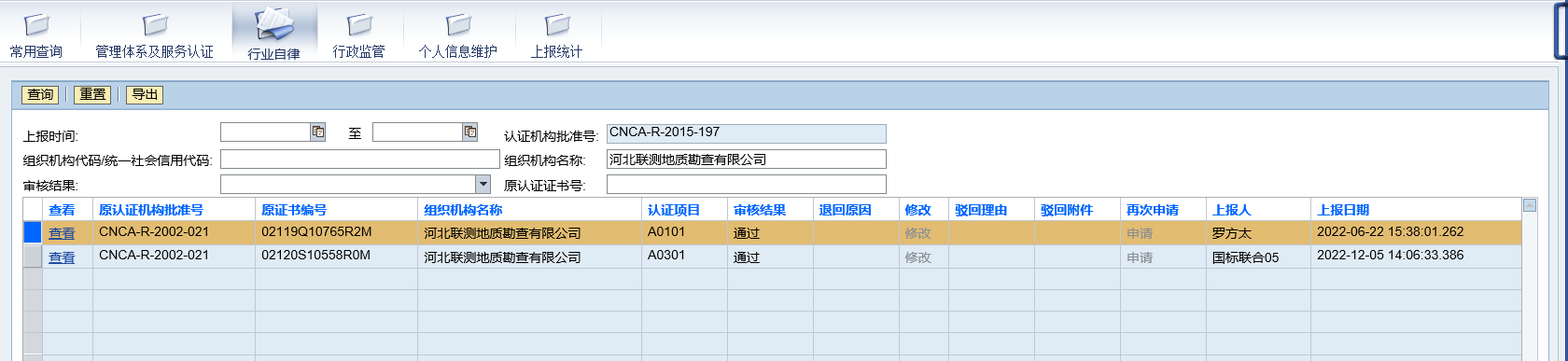Screen dimensions: 1568x361
Task: Click 申请 in the 罗方太 row
Action: point(1140,233)
